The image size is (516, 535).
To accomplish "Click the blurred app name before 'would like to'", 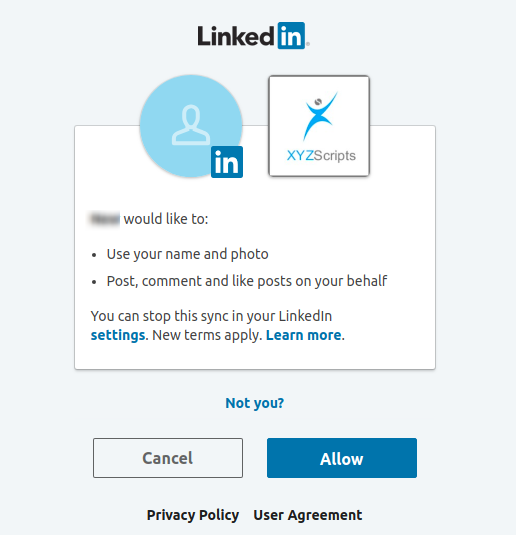I will pyautogui.click(x=104, y=219).
